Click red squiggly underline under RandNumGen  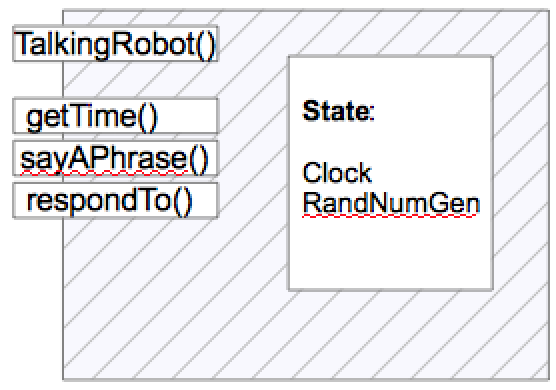pos(389,215)
